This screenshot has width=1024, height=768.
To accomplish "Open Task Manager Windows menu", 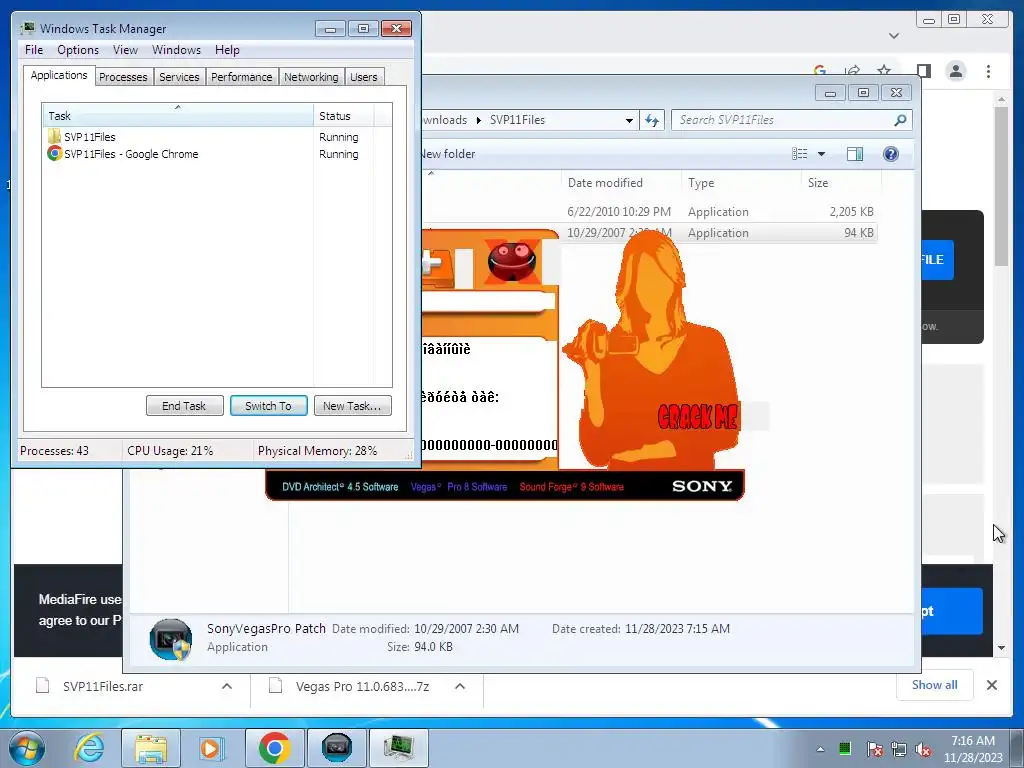I will pyautogui.click(x=176, y=50).
